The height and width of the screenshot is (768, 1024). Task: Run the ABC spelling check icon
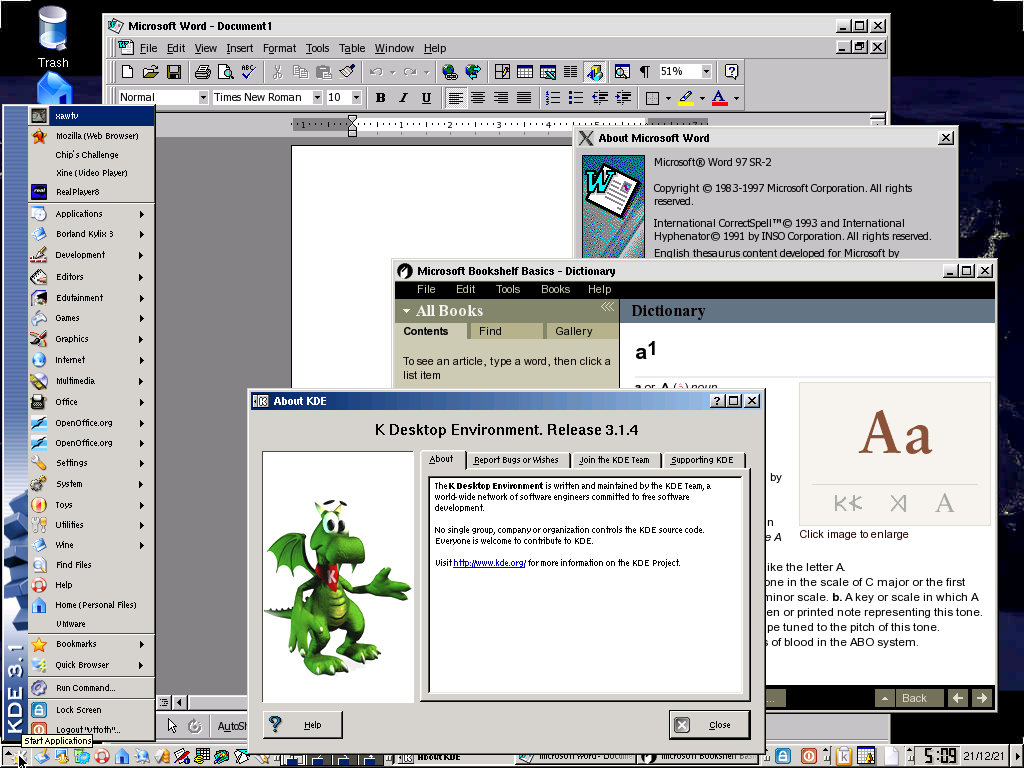pos(248,72)
